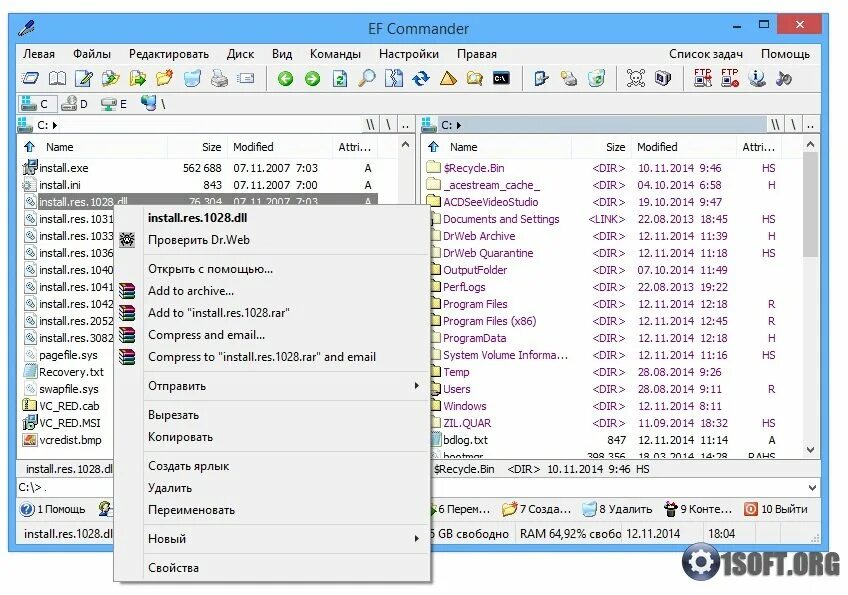This screenshot has width=848, height=595.
Task: Click left panel parent directory '..' button
Action: 406,125
